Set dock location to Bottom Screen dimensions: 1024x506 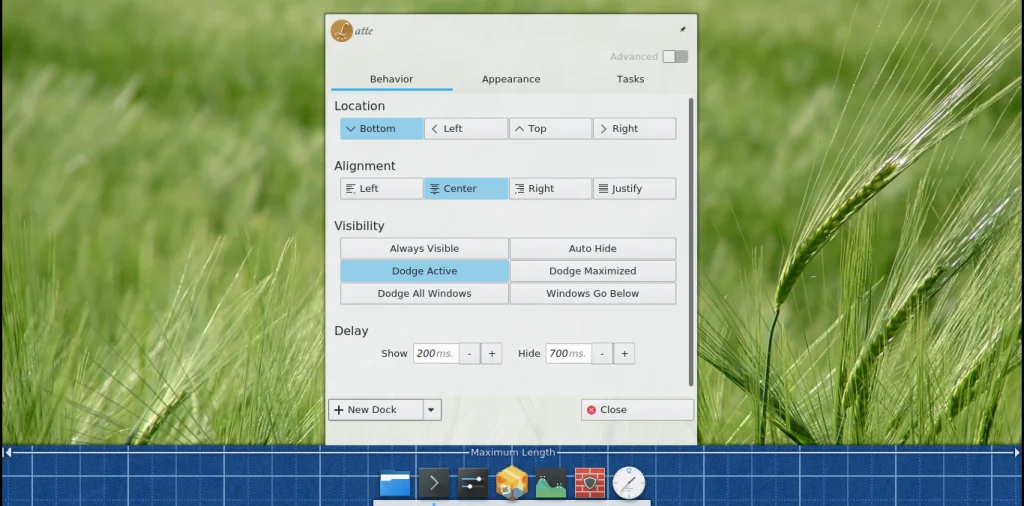[x=381, y=129]
